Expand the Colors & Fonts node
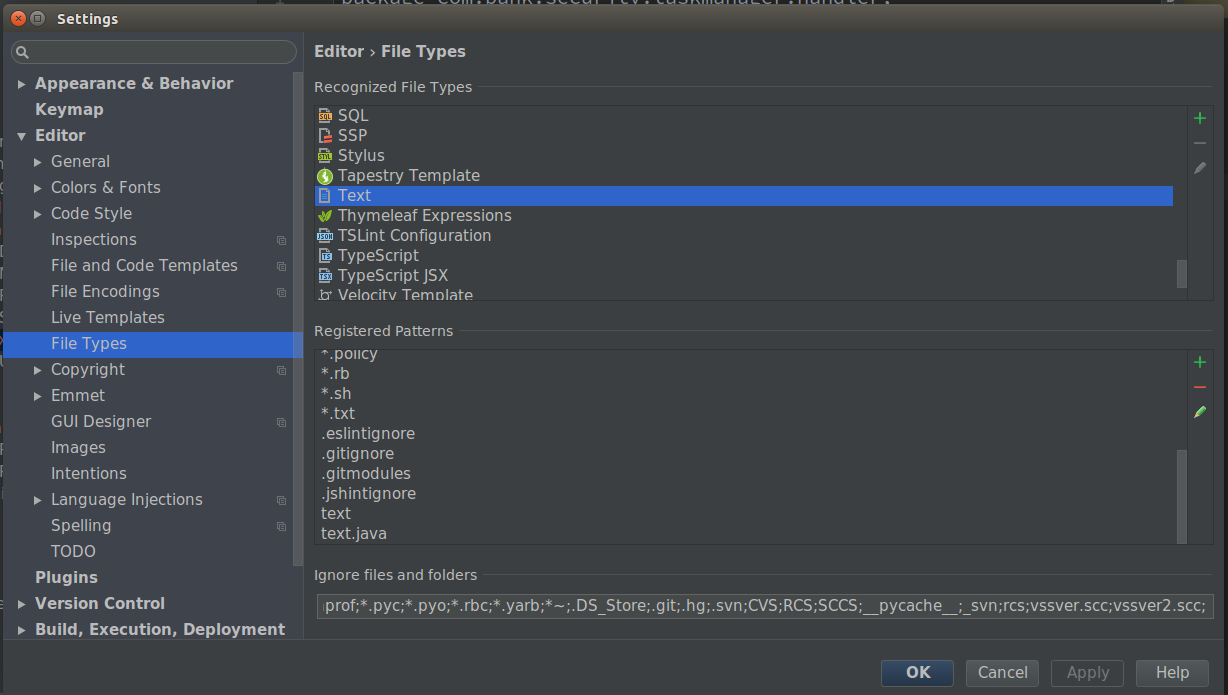This screenshot has width=1228, height=695. 38,188
